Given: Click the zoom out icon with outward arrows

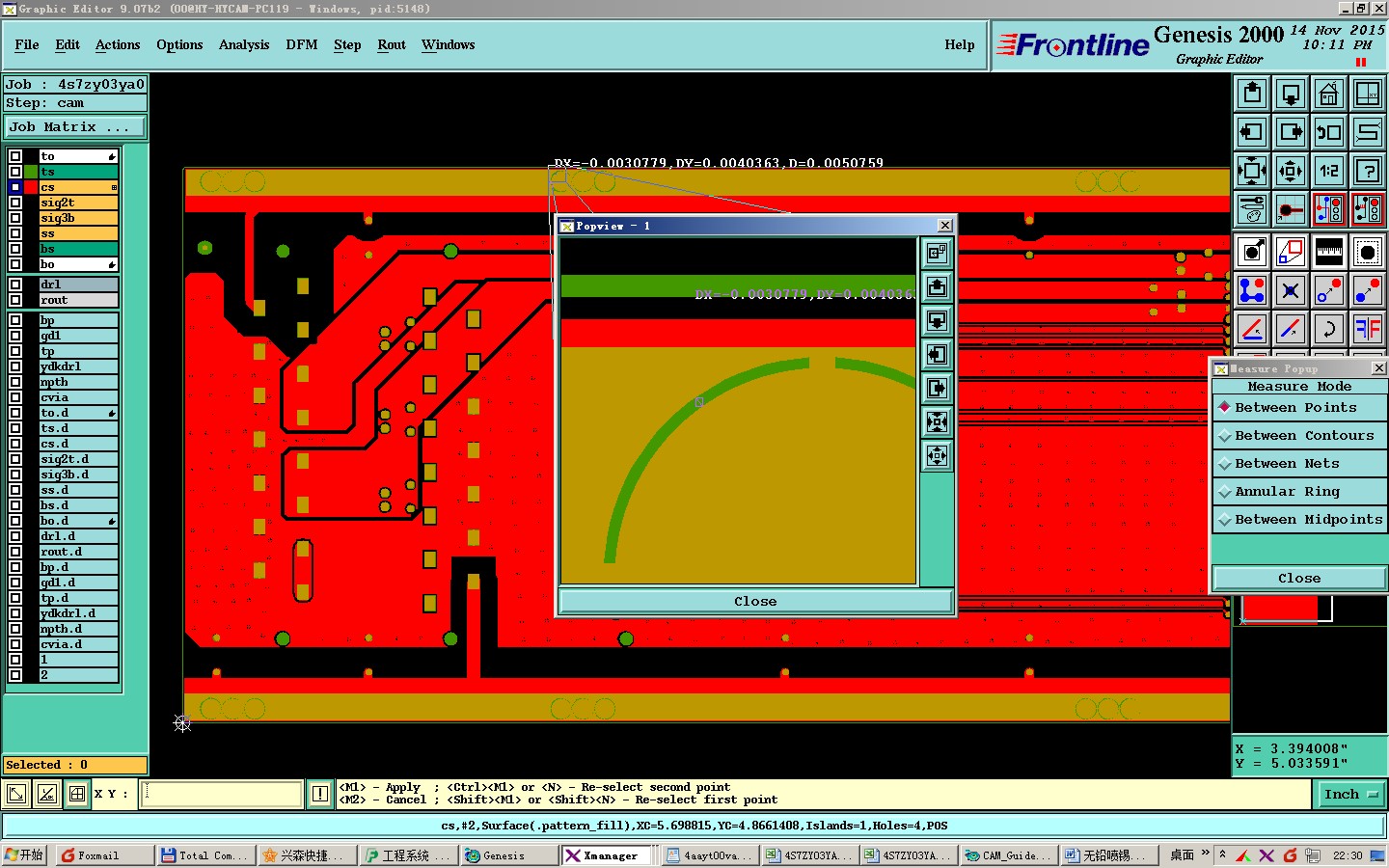Looking at the screenshot, I should 1291,171.
